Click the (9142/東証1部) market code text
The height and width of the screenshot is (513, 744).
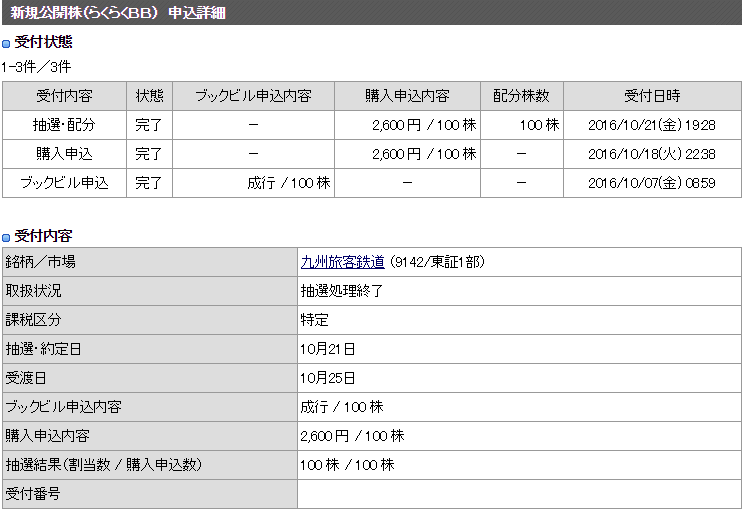coord(437,262)
